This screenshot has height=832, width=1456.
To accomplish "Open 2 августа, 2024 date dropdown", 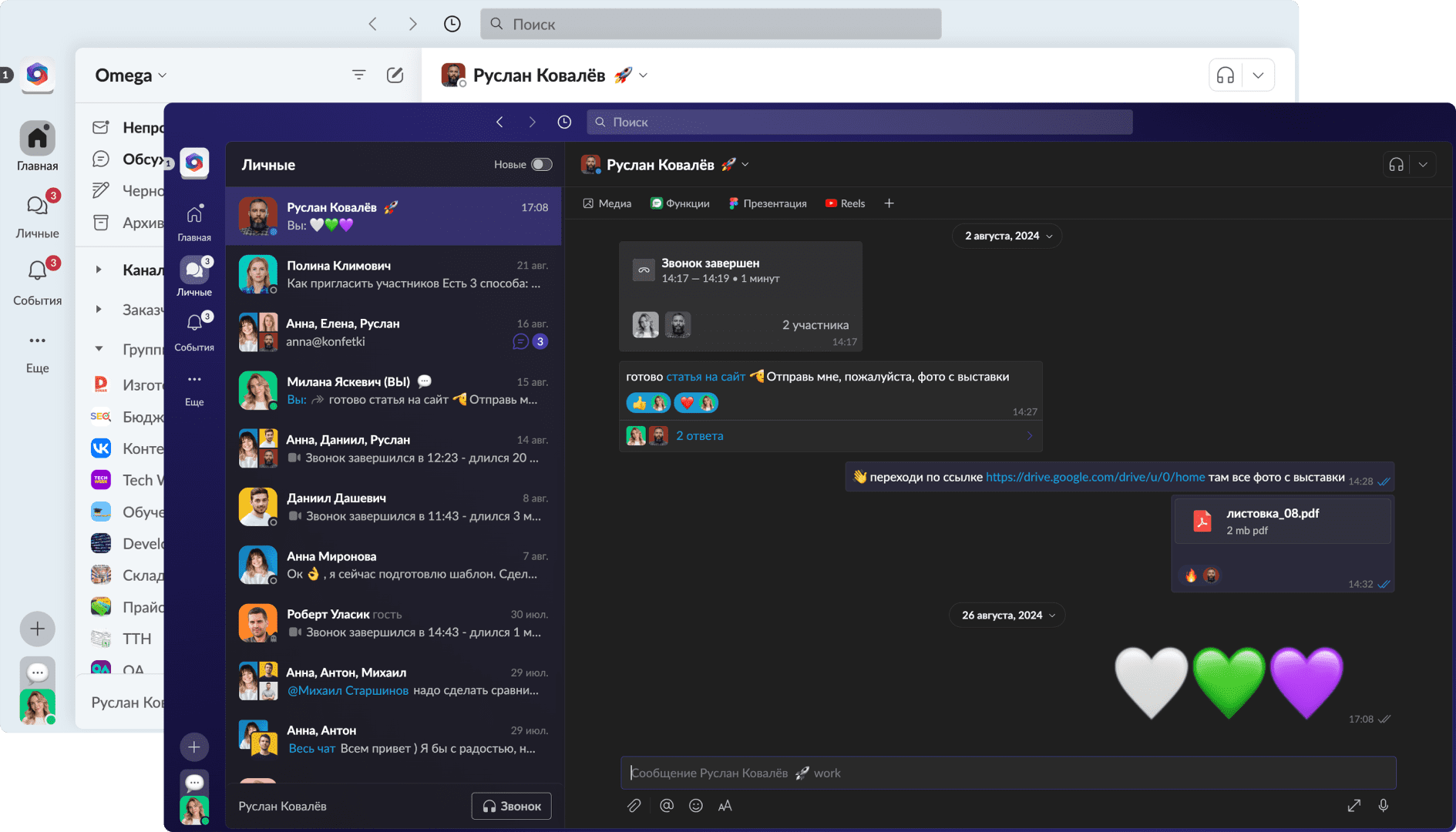I will pos(1007,236).
